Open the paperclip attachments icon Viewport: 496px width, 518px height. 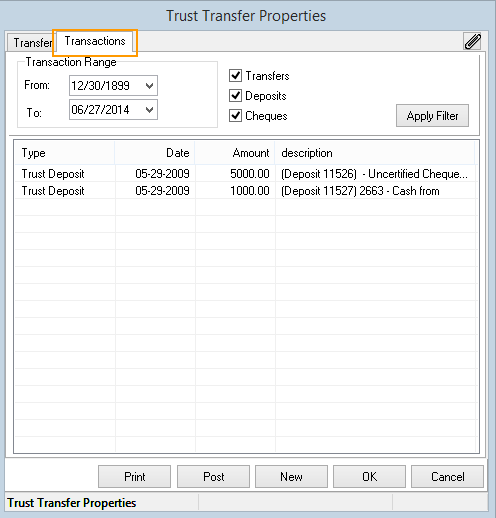[x=473, y=41]
